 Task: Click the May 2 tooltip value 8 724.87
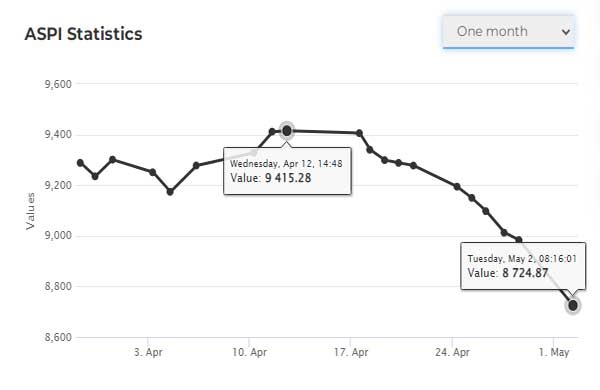coord(525,273)
